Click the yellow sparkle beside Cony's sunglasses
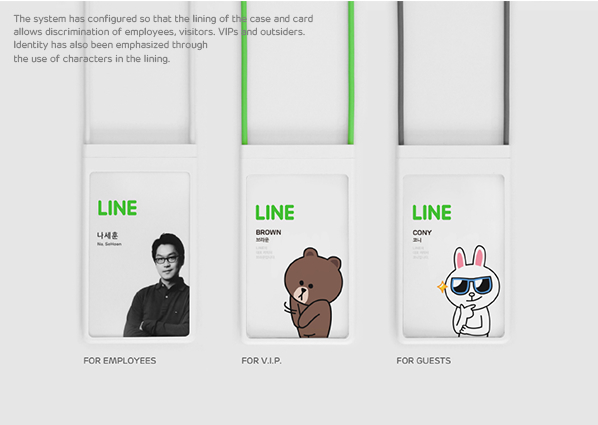This screenshot has height=425, width=598. coord(442,287)
